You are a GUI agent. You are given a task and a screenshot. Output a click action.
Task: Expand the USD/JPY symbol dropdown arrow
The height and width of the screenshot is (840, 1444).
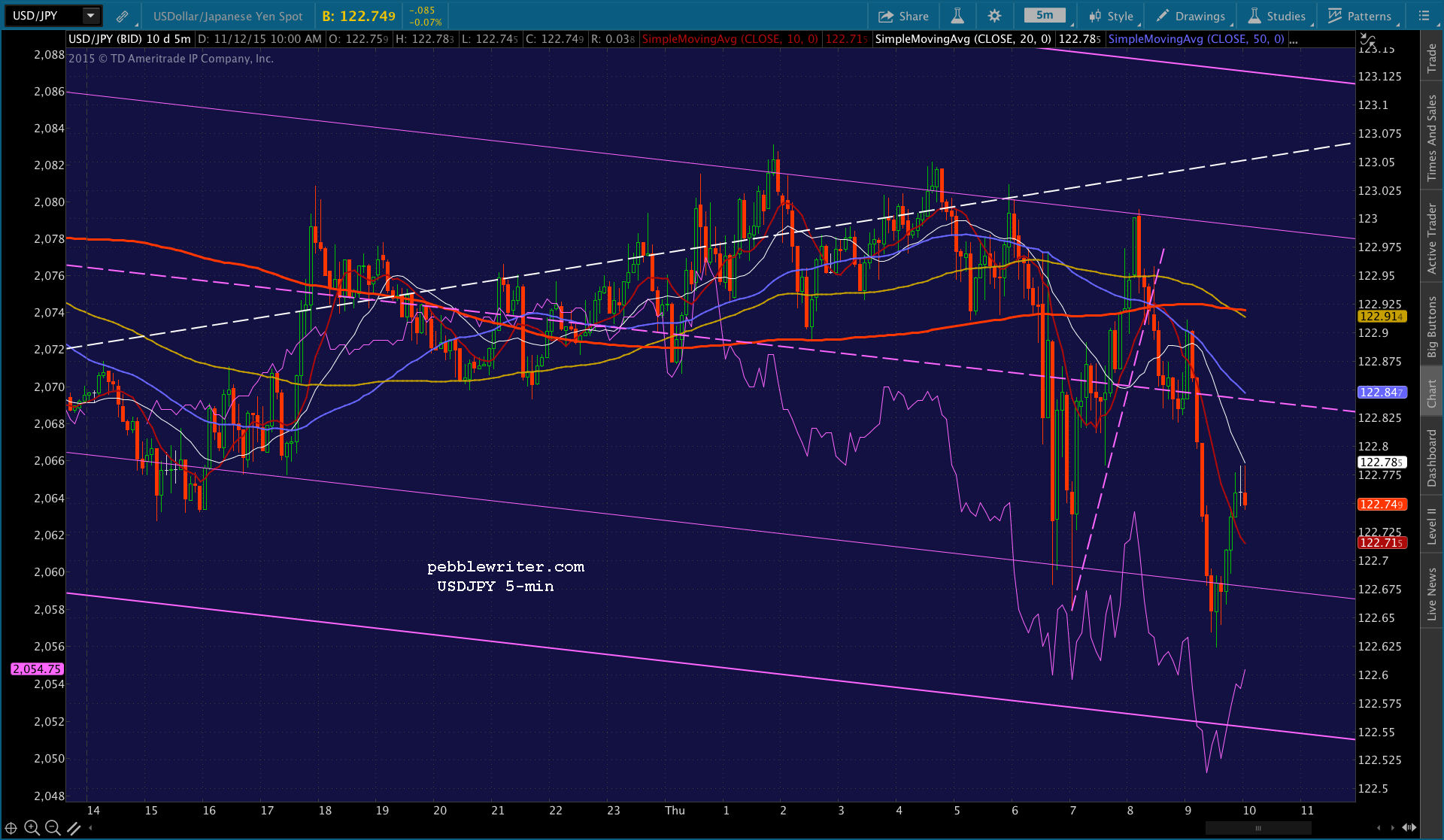pos(90,16)
